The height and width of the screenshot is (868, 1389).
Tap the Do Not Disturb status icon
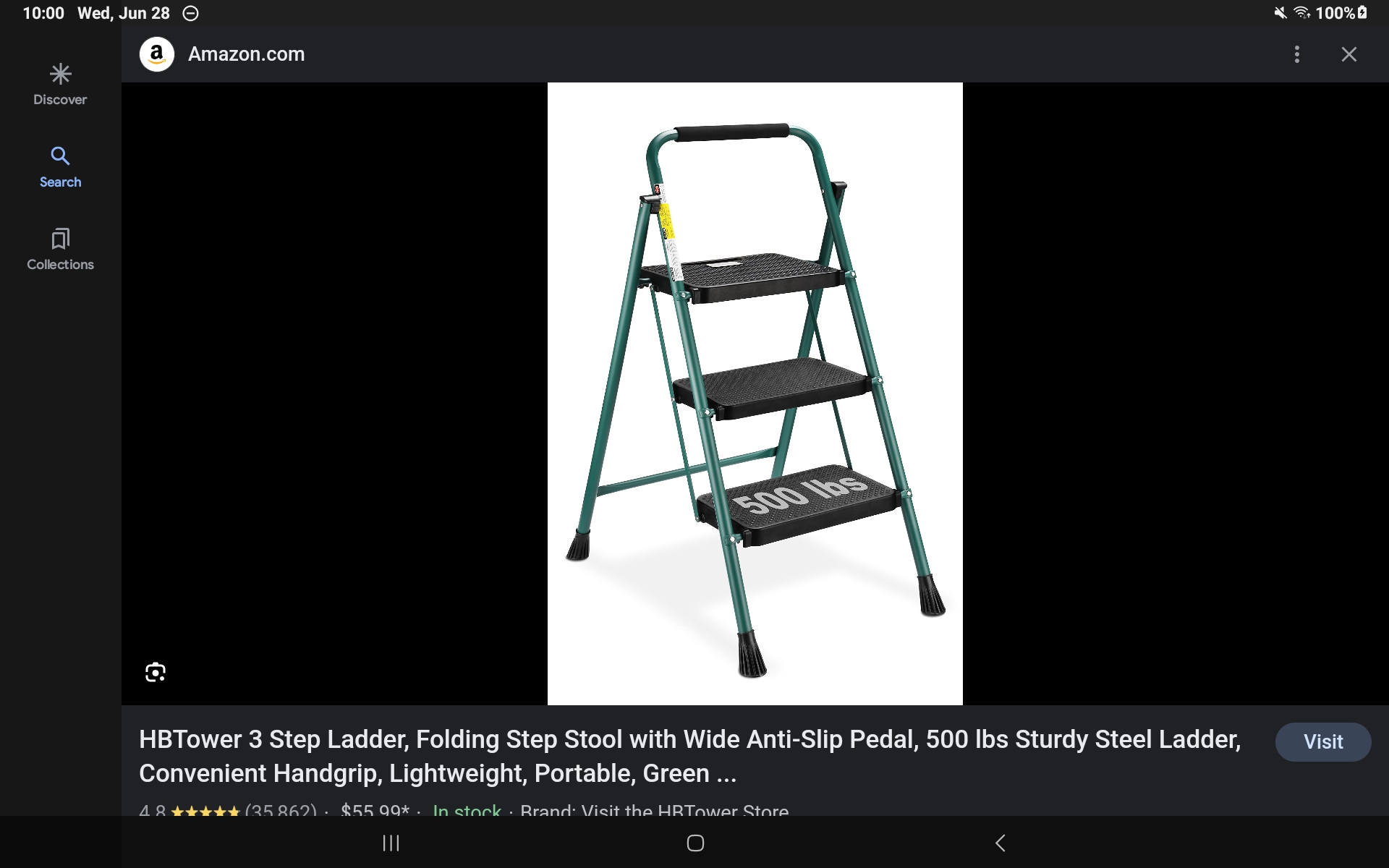190,13
